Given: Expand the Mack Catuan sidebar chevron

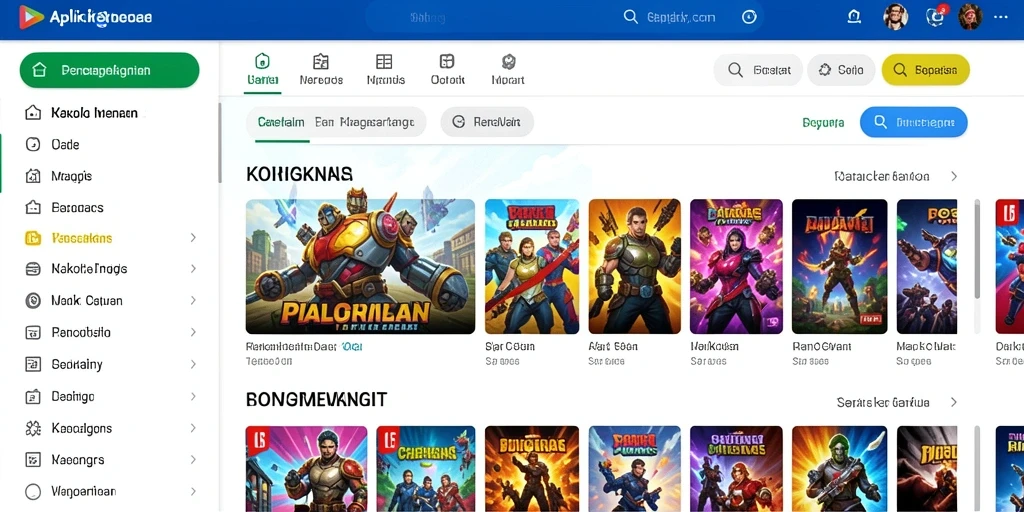Looking at the screenshot, I should tap(193, 300).
